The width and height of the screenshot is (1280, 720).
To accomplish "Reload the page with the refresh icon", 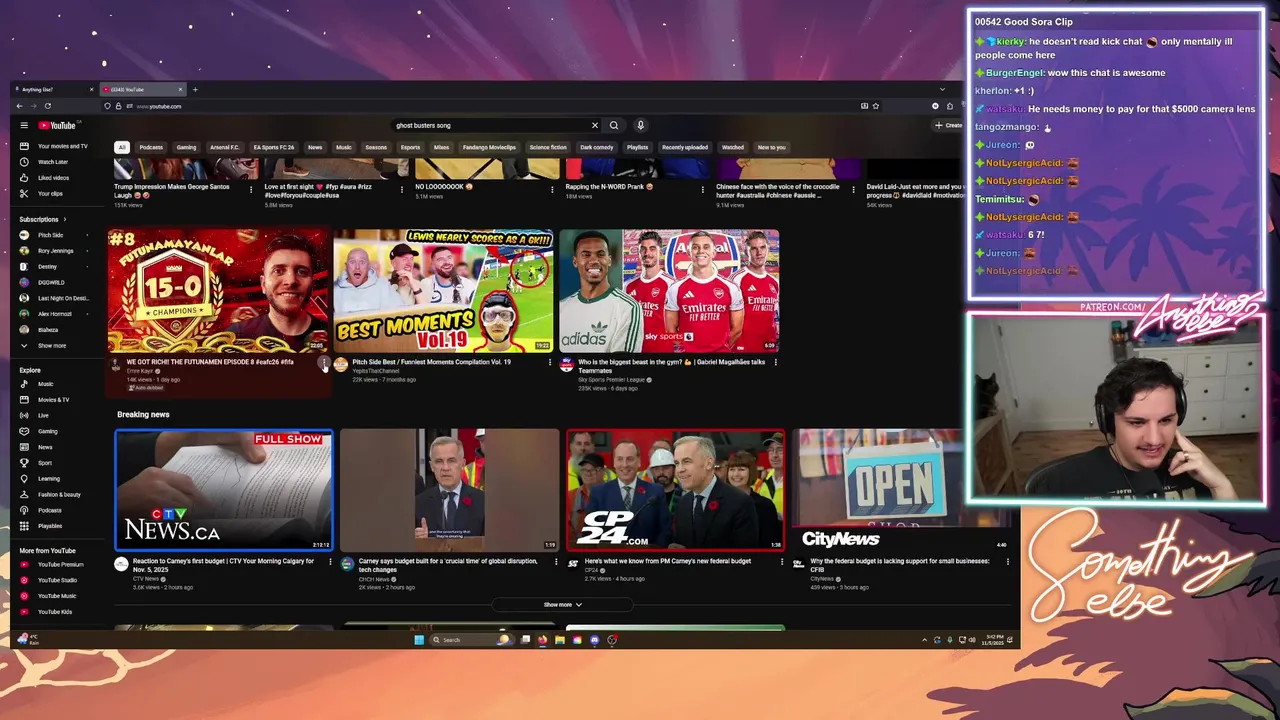I will coord(47,106).
